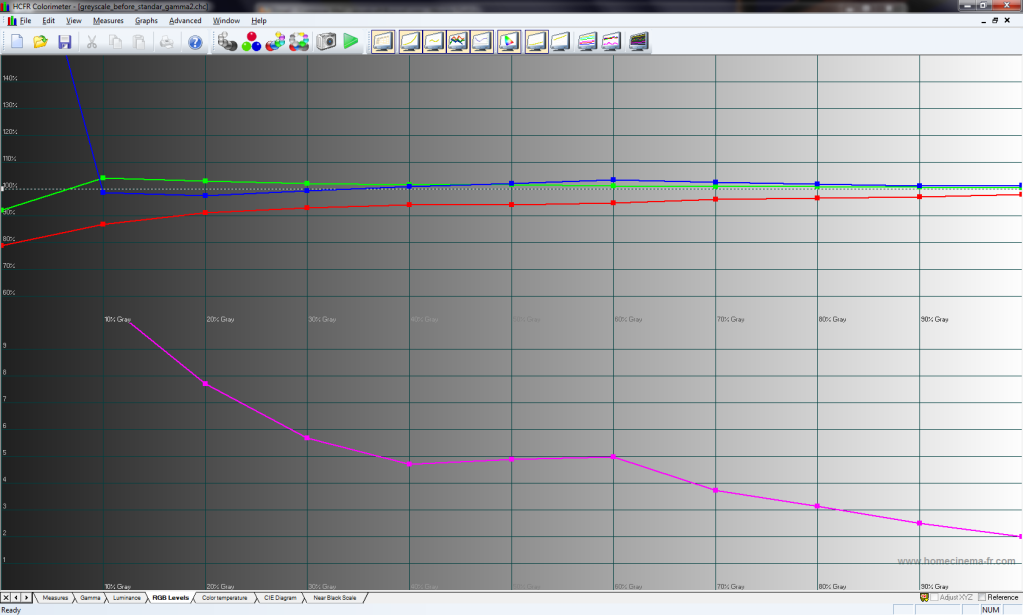Click the sensor camera icon
The width and height of the screenshot is (1023, 615).
[x=326, y=42]
